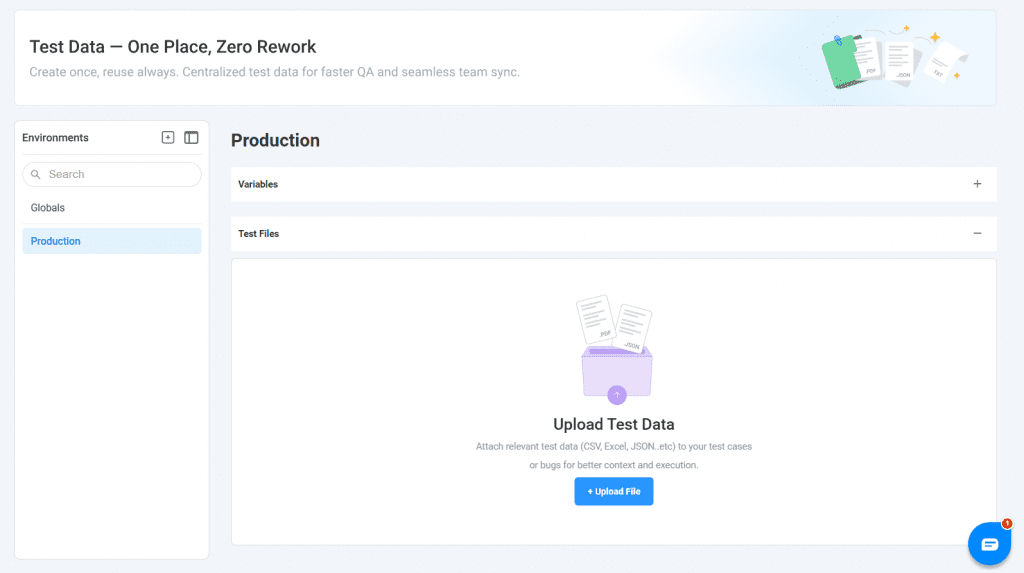This screenshot has height=573, width=1024.
Task: Expand the Variables section with the plus
Action: click(977, 184)
